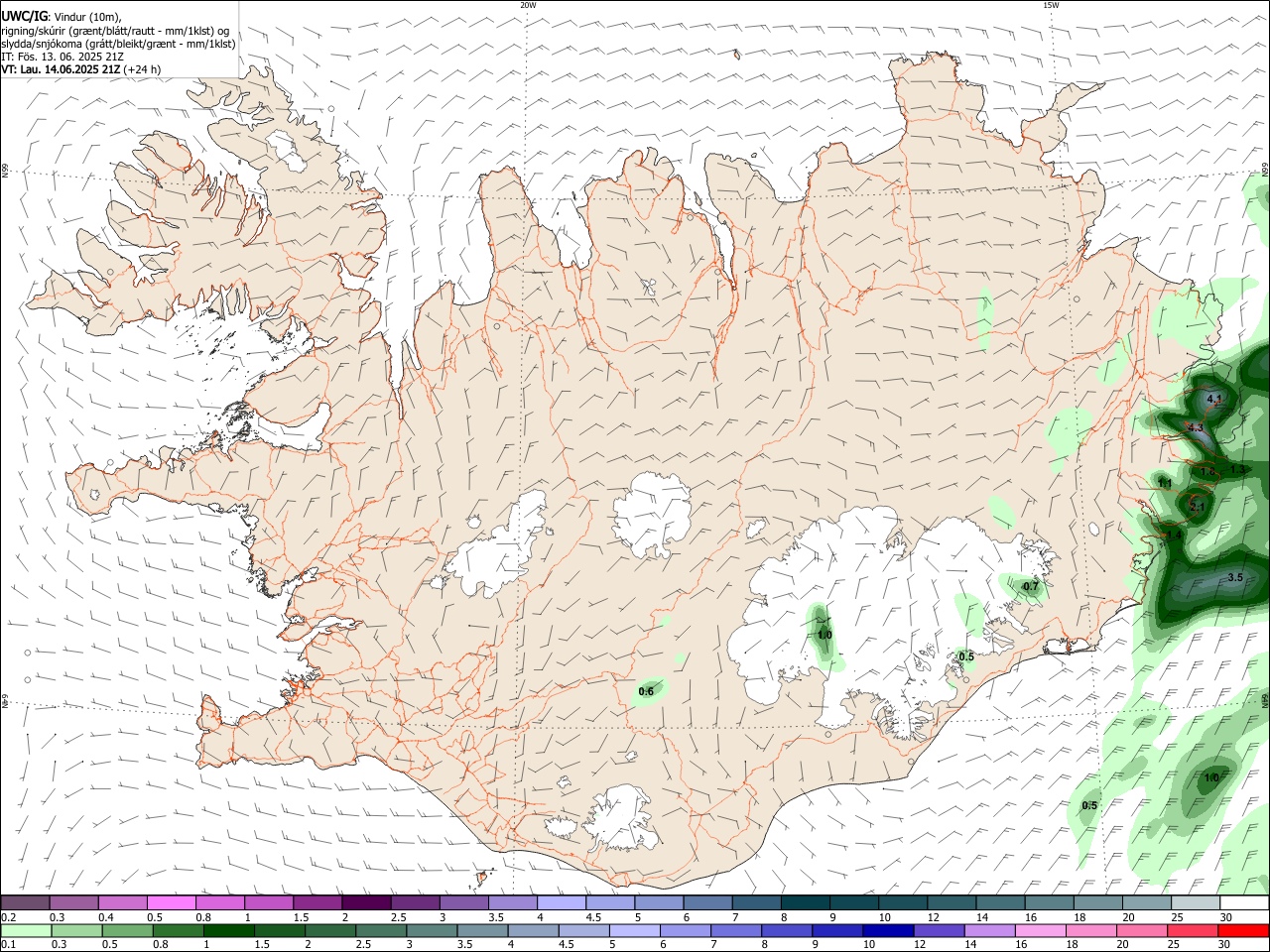Select the dark purple 2 swatch in the upper legend row

point(366,902)
